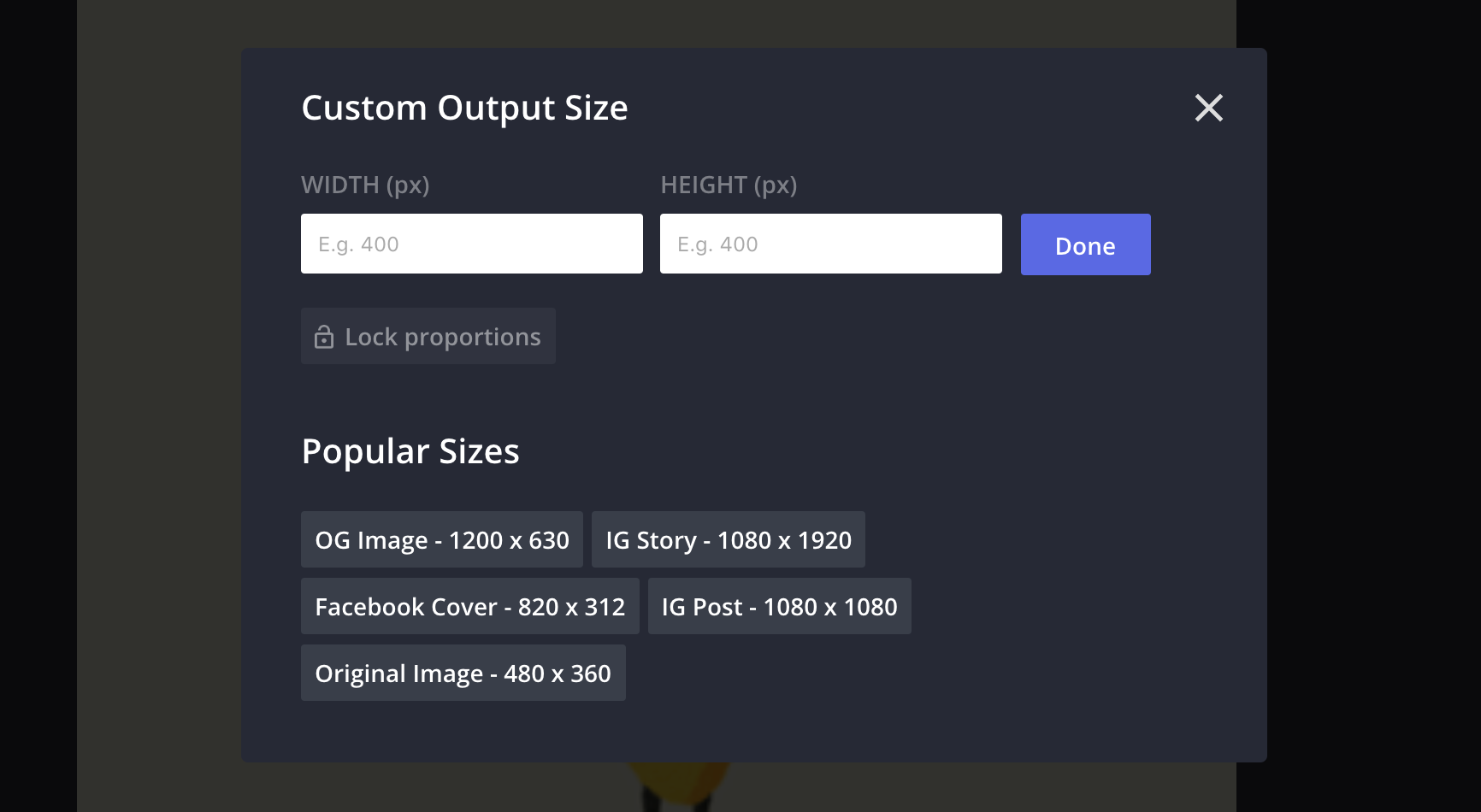Focus the WIDTH input field
1481x812 pixels.
coord(471,244)
